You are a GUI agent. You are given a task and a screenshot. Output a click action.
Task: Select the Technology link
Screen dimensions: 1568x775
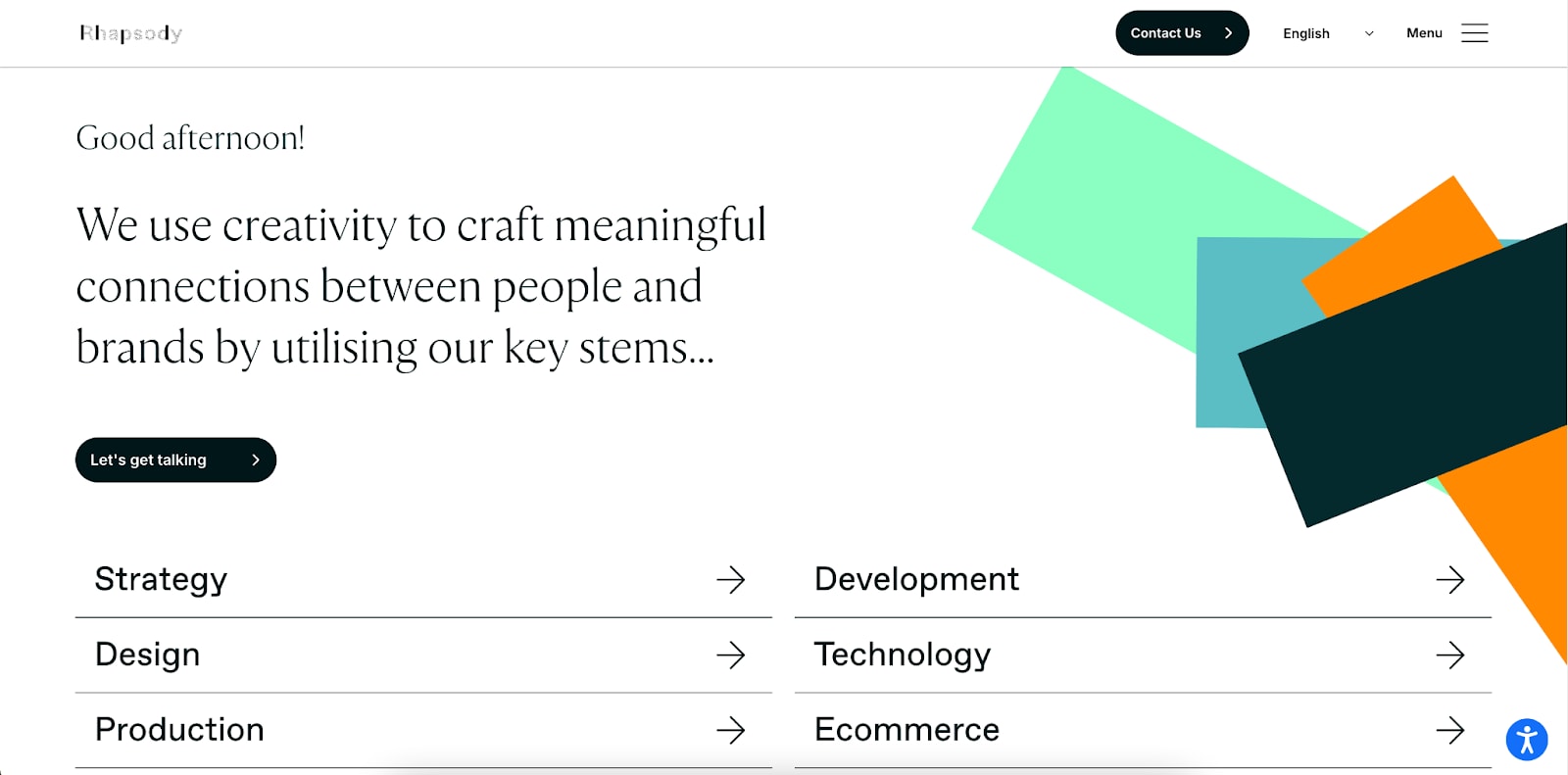click(x=903, y=654)
